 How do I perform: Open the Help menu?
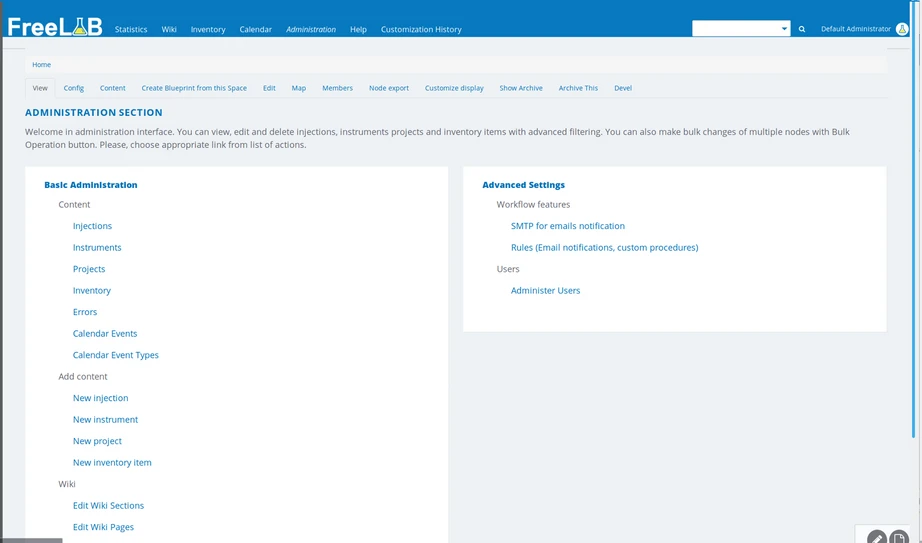point(358,29)
